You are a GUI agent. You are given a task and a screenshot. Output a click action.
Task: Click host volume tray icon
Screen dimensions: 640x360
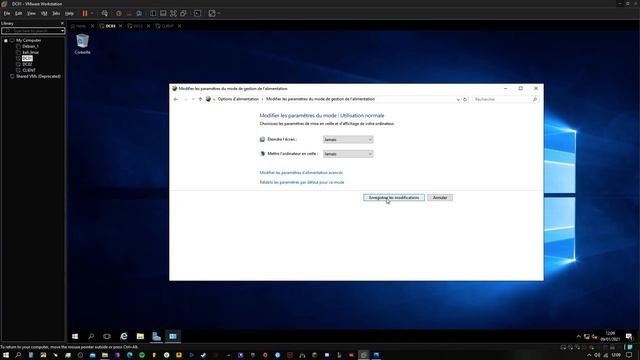[597, 355]
